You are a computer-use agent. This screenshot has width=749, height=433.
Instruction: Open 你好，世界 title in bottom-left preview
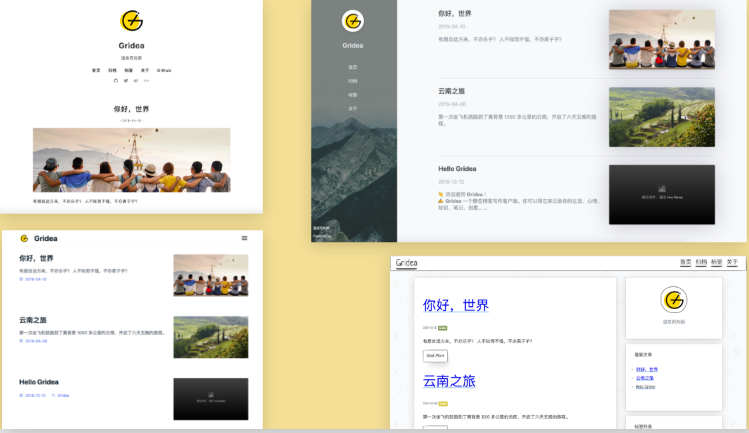(x=36, y=258)
